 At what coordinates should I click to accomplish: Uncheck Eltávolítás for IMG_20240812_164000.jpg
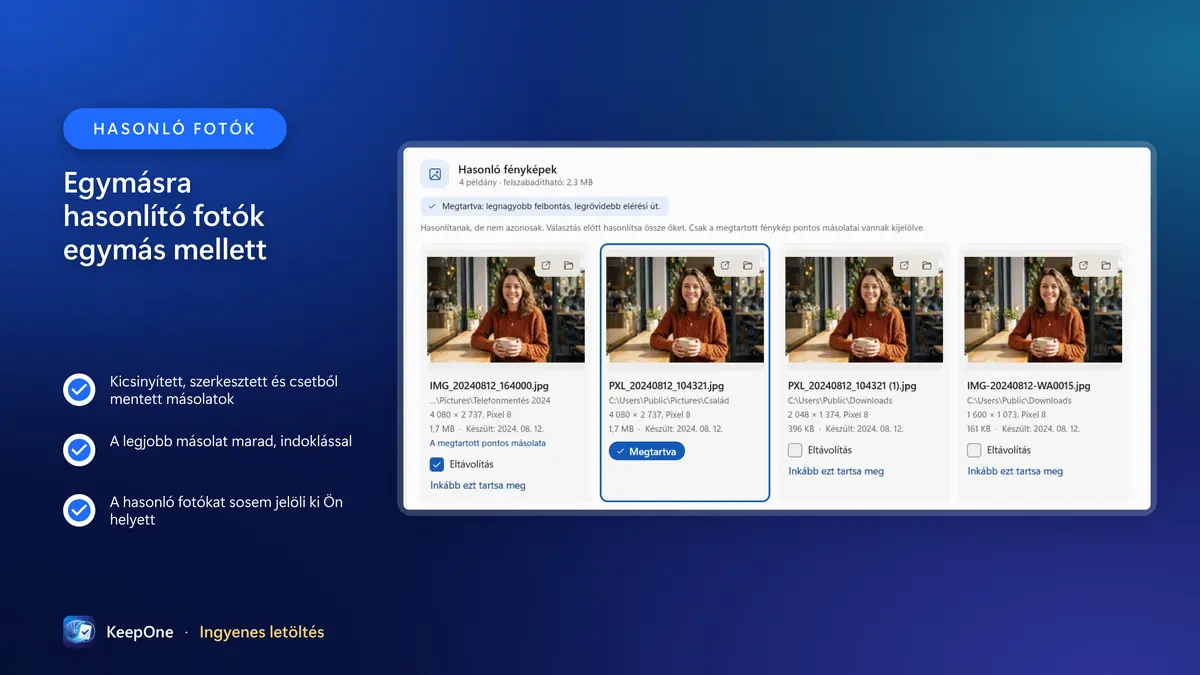tap(437, 464)
